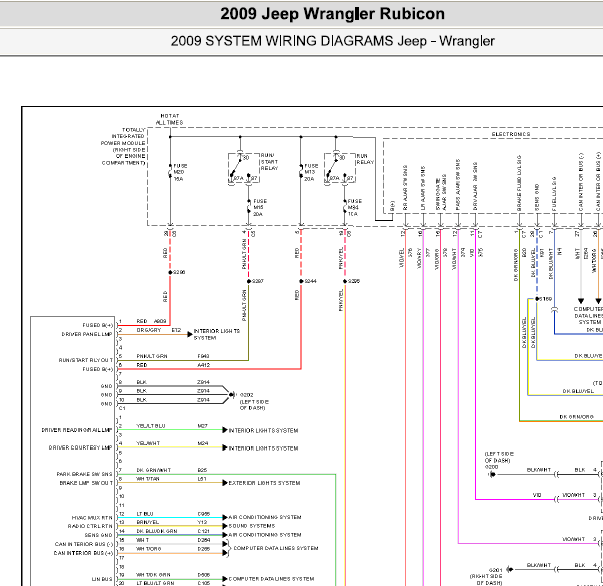This screenshot has height=586, width=603.
Task: Click the "EXTERIOR LIGHTS SYSTEM" reference
Action: (264, 483)
